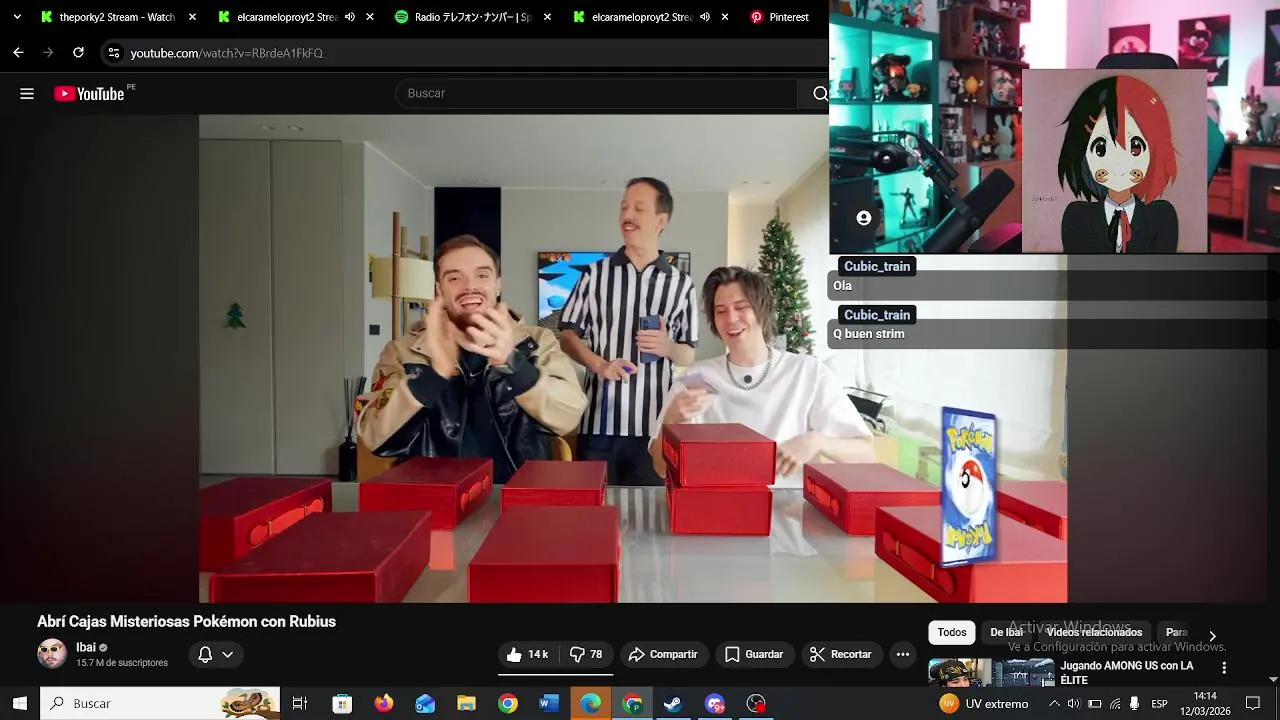Open Jugando AMONG US con LA ÉLITE title
The height and width of the screenshot is (720, 1280).
[1126, 672]
